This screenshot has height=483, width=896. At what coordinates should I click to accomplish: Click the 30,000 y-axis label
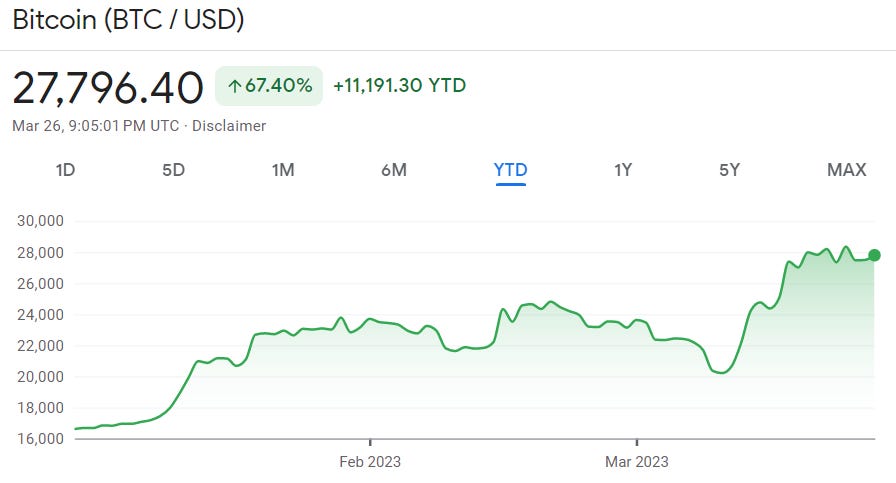pyautogui.click(x=41, y=221)
